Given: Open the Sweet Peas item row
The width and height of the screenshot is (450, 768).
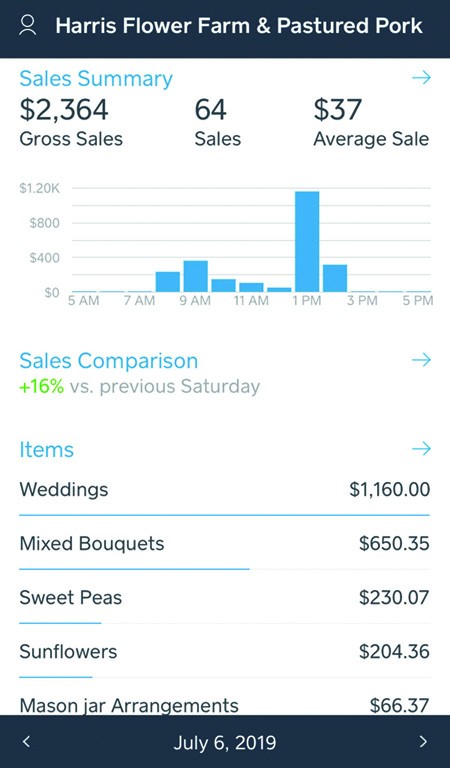Looking at the screenshot, I should click(225, 598).
